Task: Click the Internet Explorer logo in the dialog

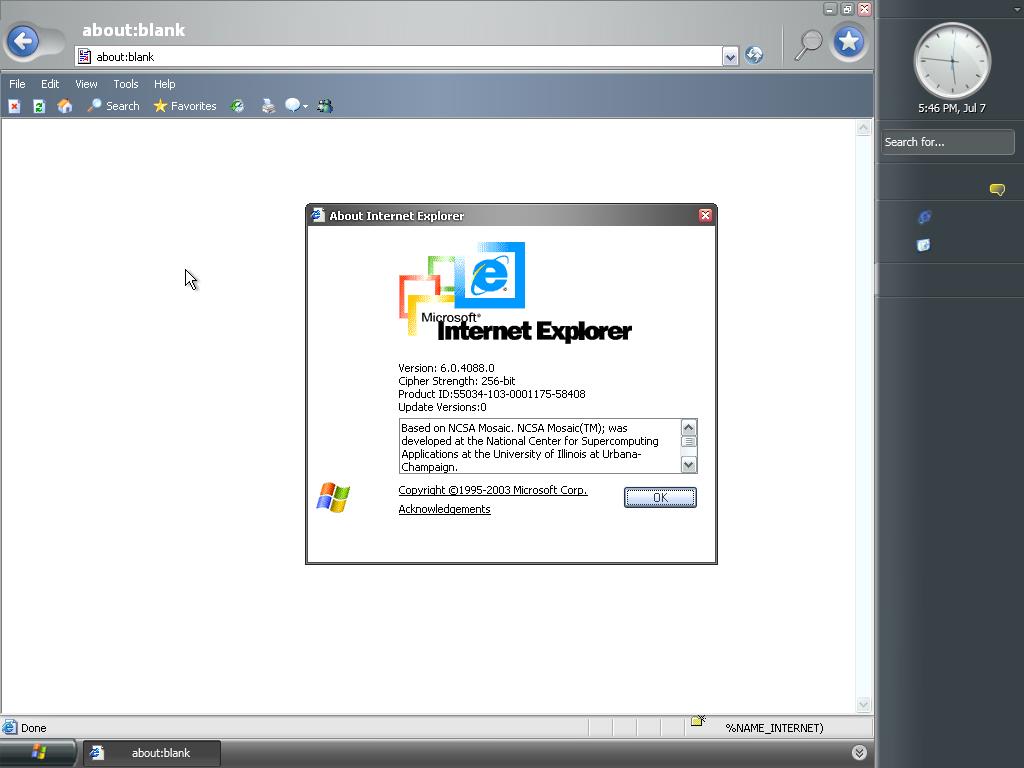Action: [515, 292]
